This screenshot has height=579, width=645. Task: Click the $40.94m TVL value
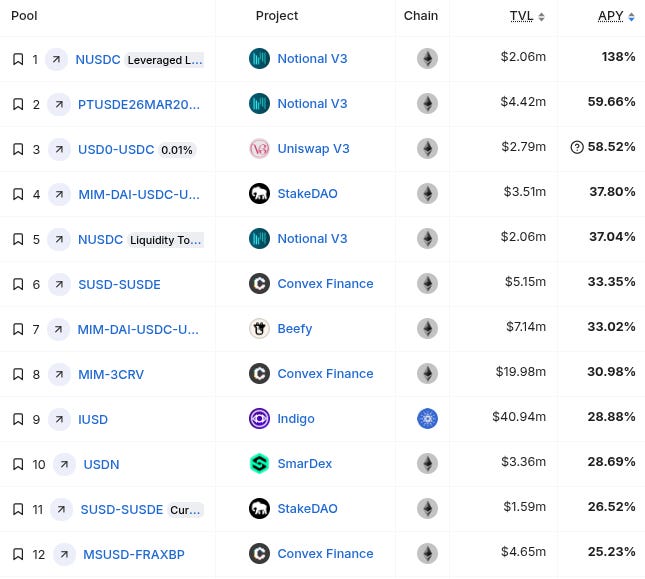[x=519, y=417]
